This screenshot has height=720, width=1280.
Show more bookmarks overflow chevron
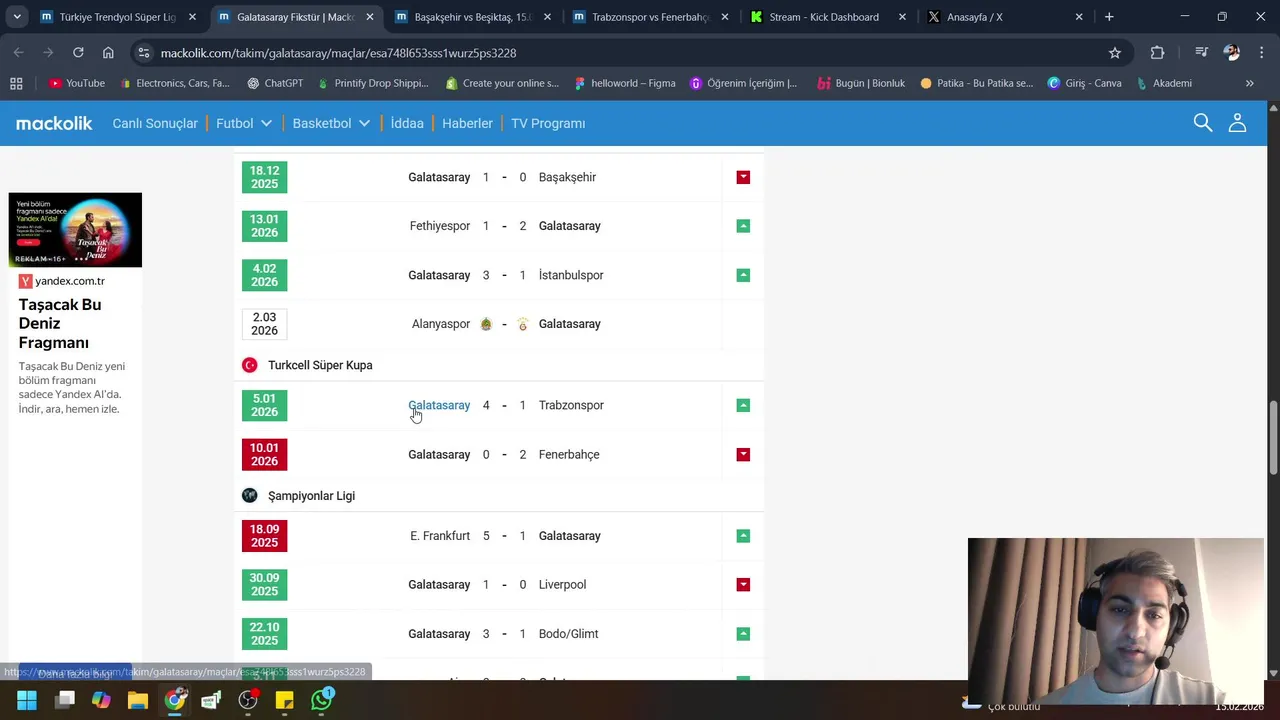(1249, 83)
